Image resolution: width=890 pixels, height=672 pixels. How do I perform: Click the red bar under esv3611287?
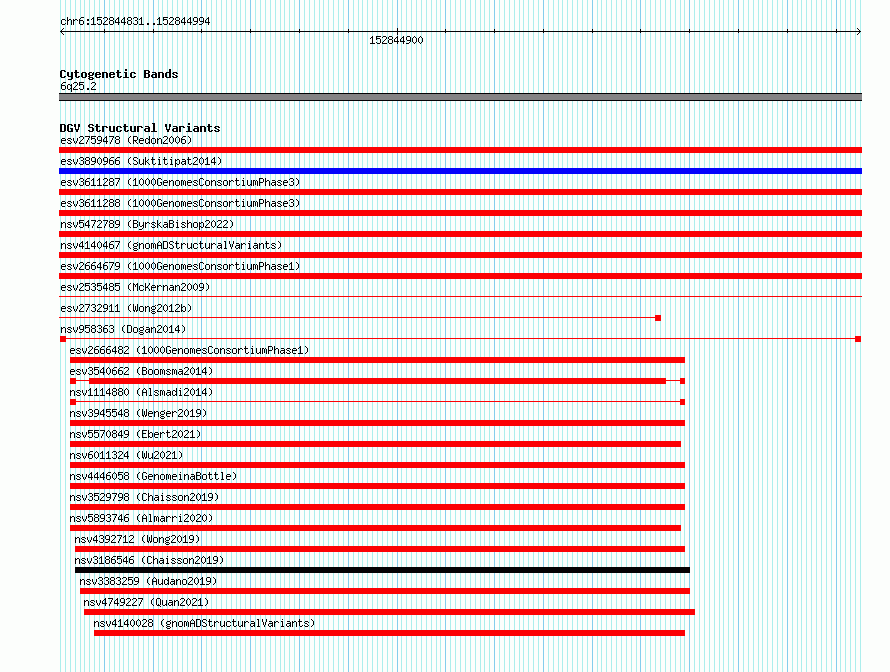point(460,192)
